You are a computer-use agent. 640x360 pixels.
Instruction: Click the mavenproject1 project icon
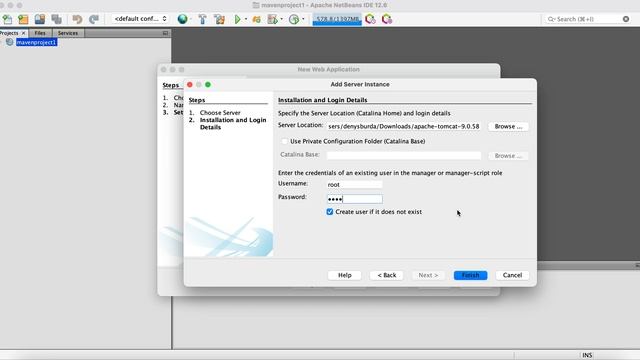(9, 42)
